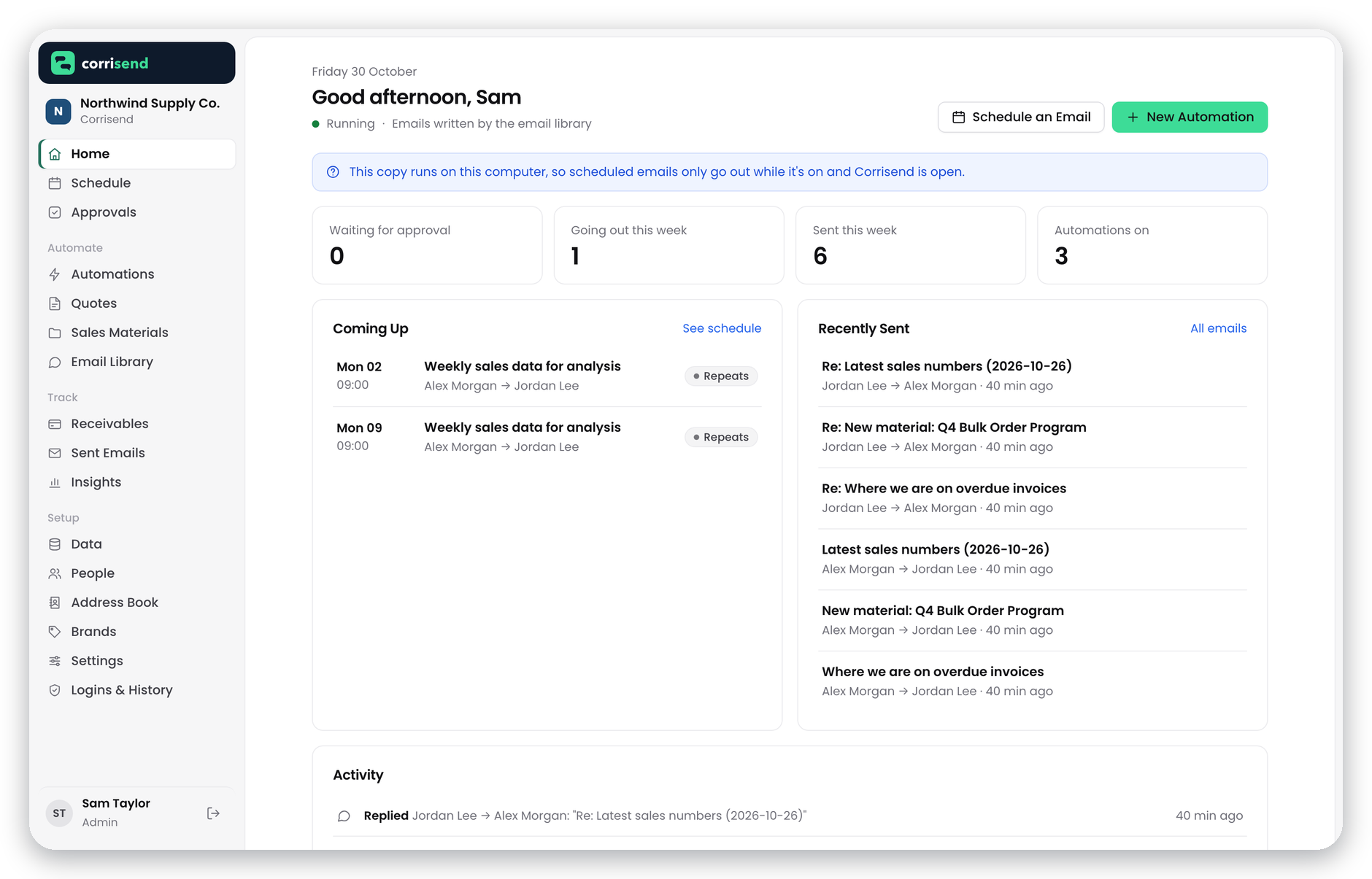Click the People users icon
Viewport: 1372px width, 879px height.
(x=55, y=573)
